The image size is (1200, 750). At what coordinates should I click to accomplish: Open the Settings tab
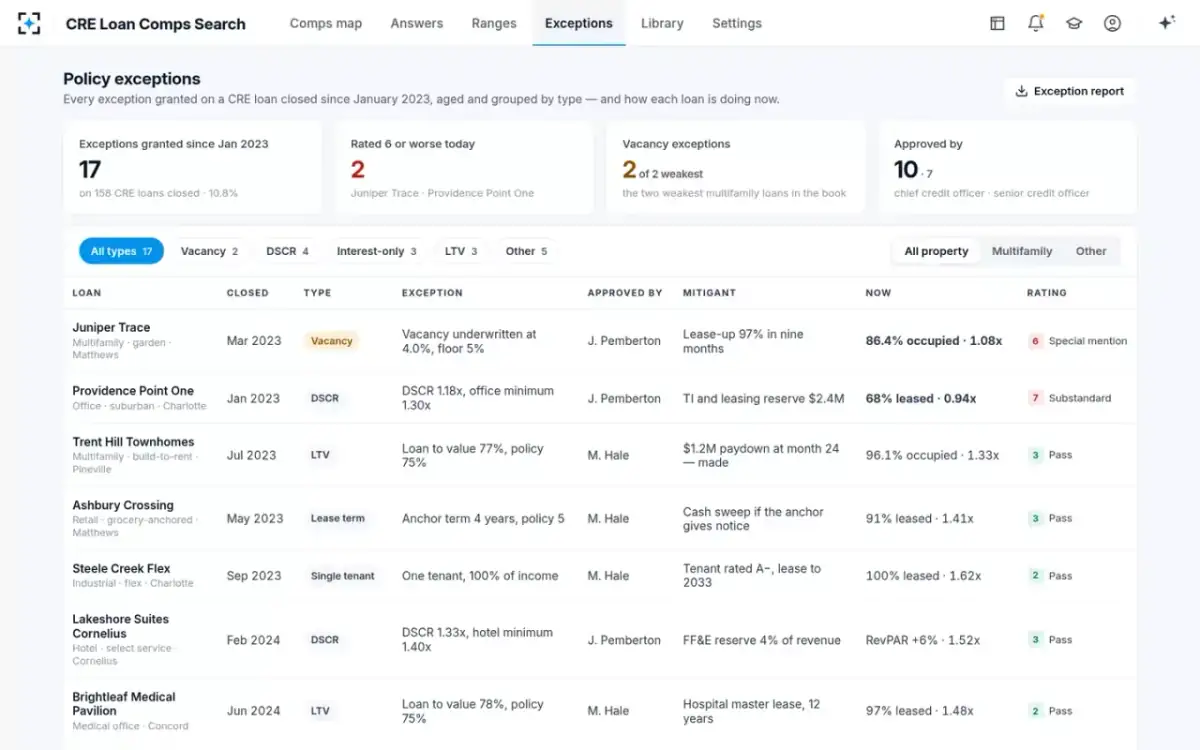coord(737,23)
